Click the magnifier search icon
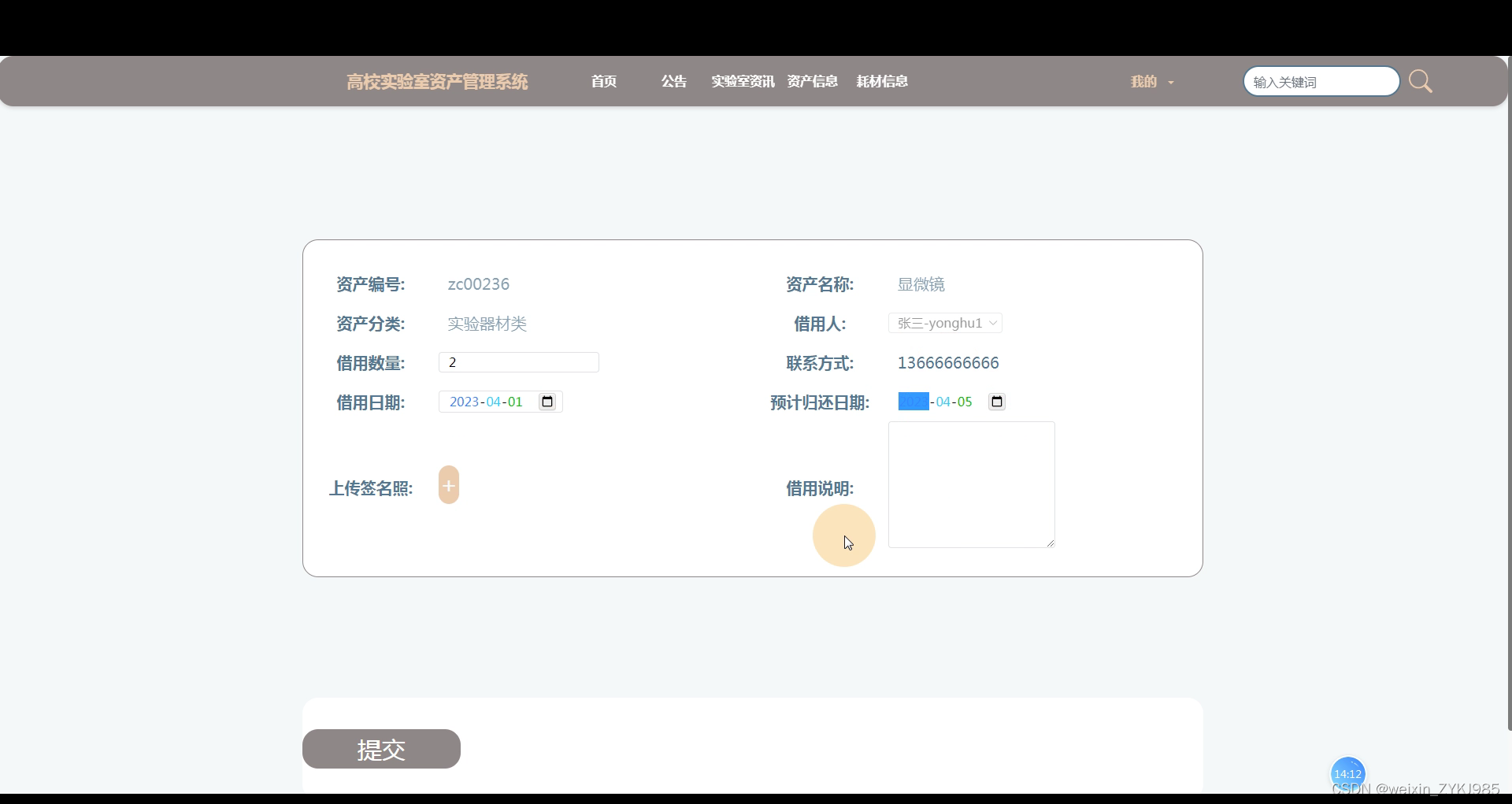This screenshot has height=804, width=1512. 1420,81
